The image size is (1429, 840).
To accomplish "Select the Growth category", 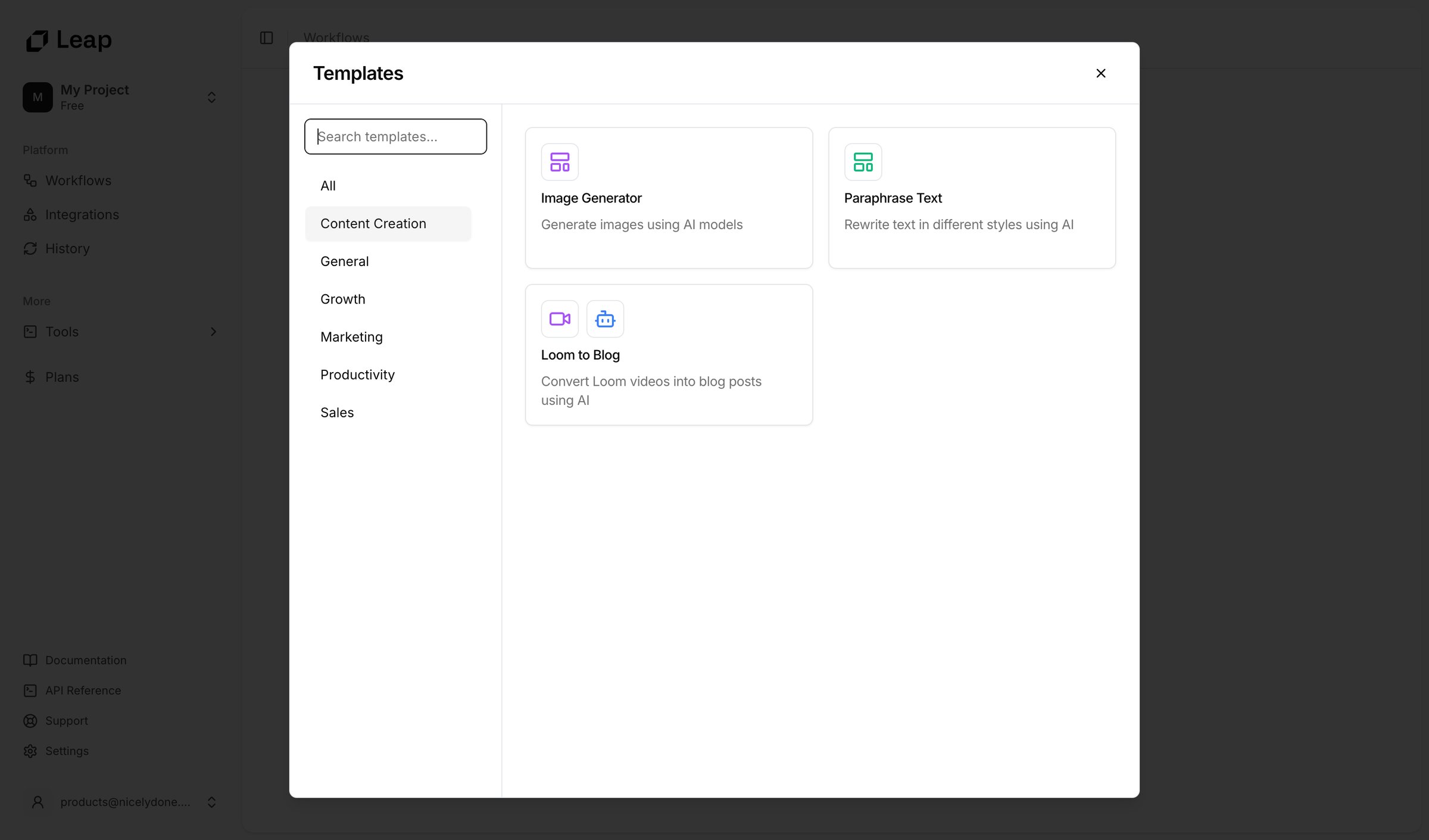I will [388, 299].
